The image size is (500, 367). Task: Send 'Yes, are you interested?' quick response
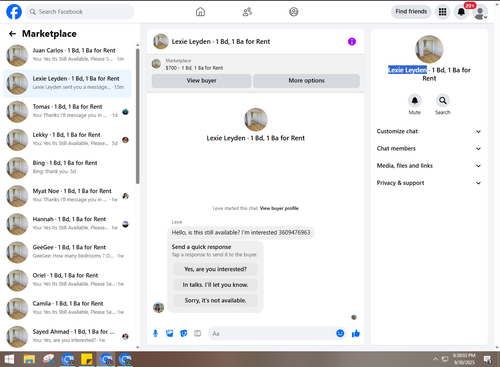[x=215, y=269]
